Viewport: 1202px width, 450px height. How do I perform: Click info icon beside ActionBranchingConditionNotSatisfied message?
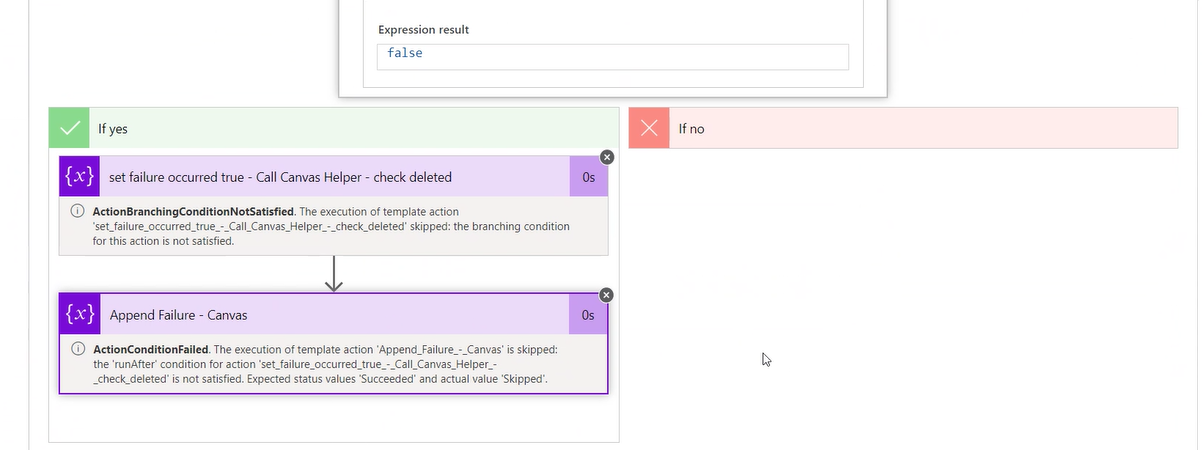pyautogui.click(x=78, y=213)
